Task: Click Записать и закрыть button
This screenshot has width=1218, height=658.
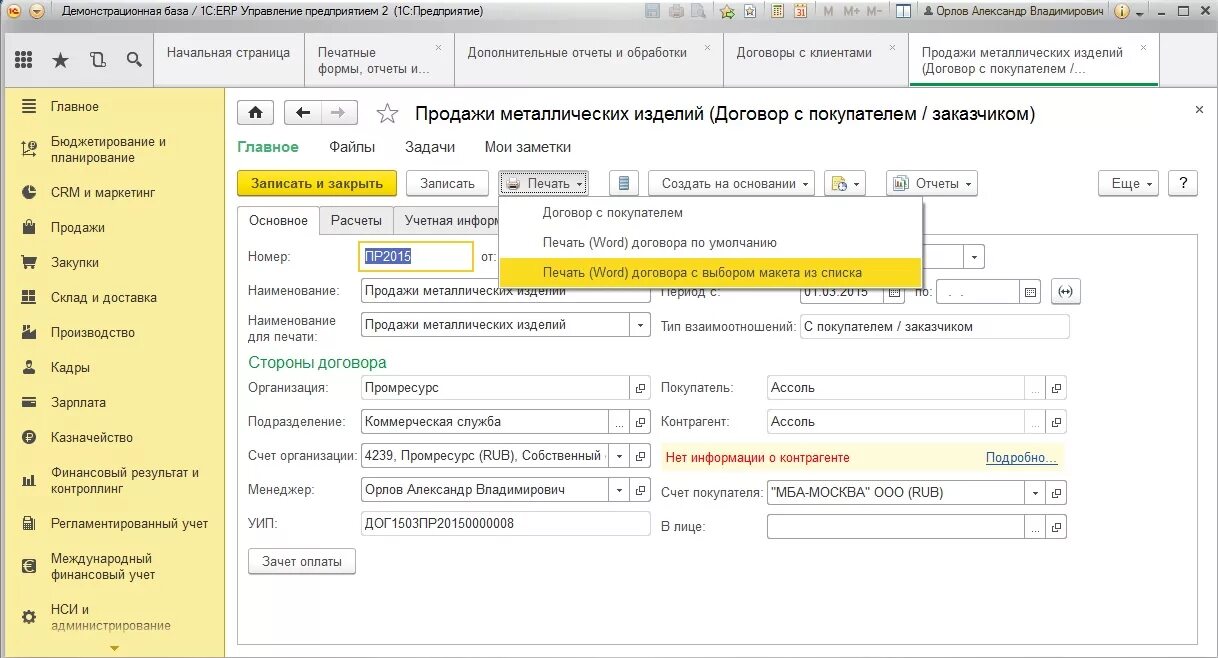Action: (x=317, y=183)
